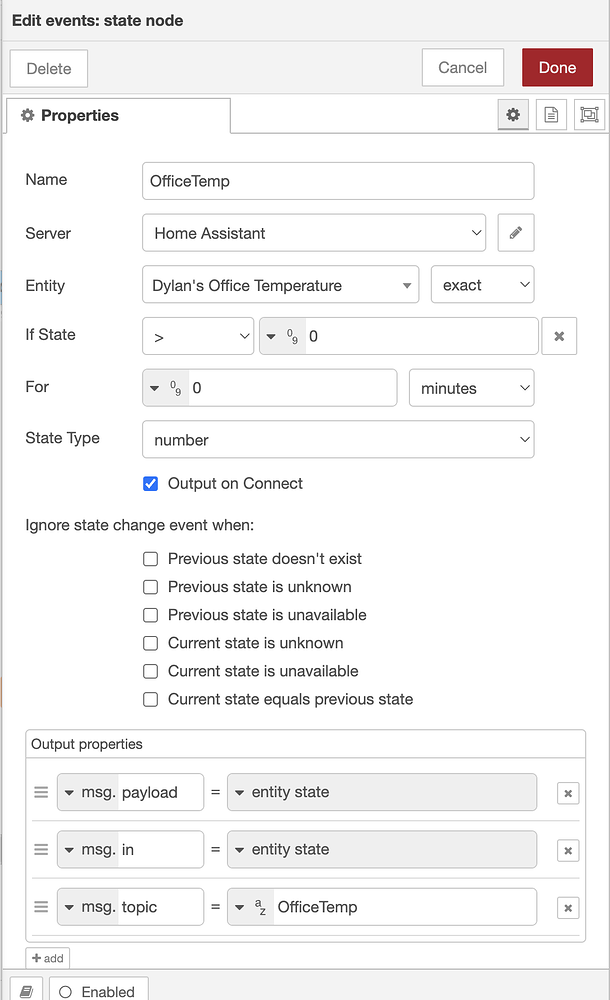This screenshot has width=610, height=1000.
Task: Click the Cancel button
Action: (463, 68)
